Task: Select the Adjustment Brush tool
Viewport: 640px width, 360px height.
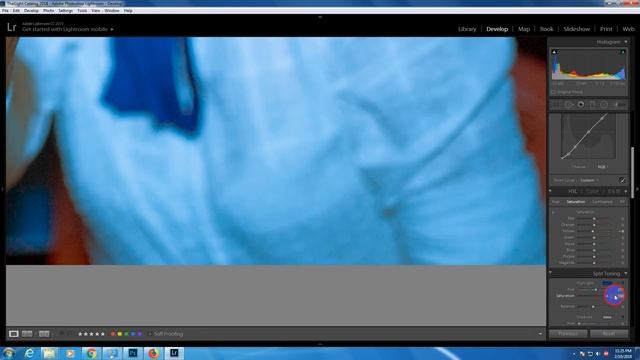Action: tap(619, 105)
